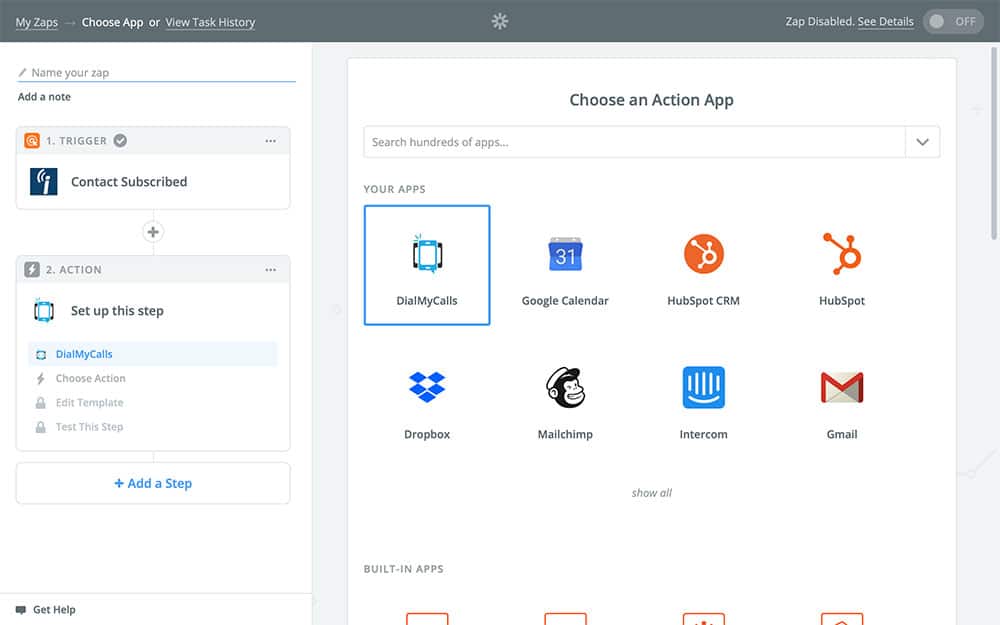Choose the Dropbox app icon
The width and height of the screenshot is (1000, 625).
[x=427, y=388]
